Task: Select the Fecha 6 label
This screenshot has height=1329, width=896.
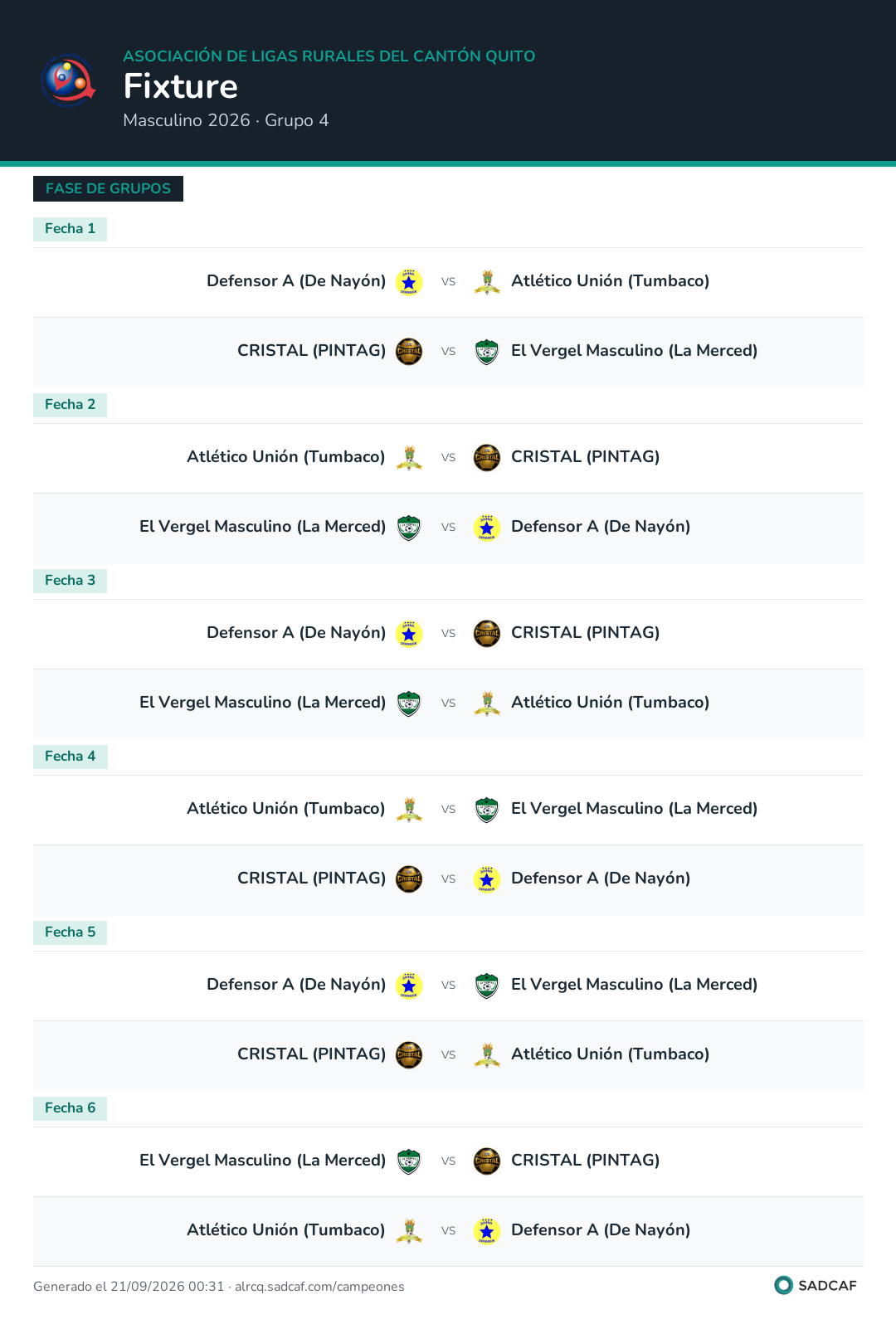Action: point(70,1108)
